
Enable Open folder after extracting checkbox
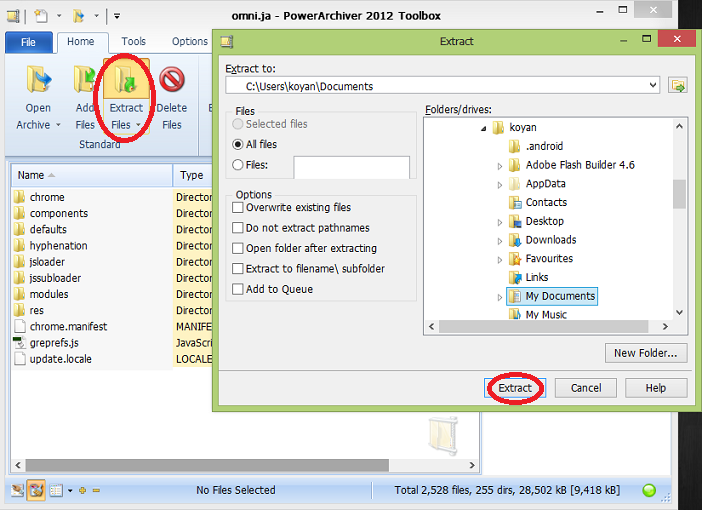tap(238, 248)
